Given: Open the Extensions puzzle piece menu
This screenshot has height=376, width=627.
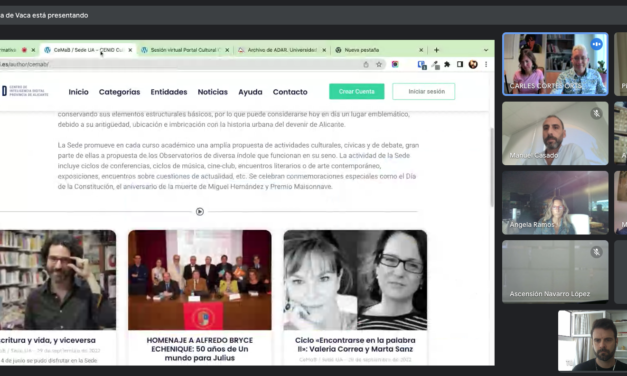Looking at the screenshot, I should (447, 64).
